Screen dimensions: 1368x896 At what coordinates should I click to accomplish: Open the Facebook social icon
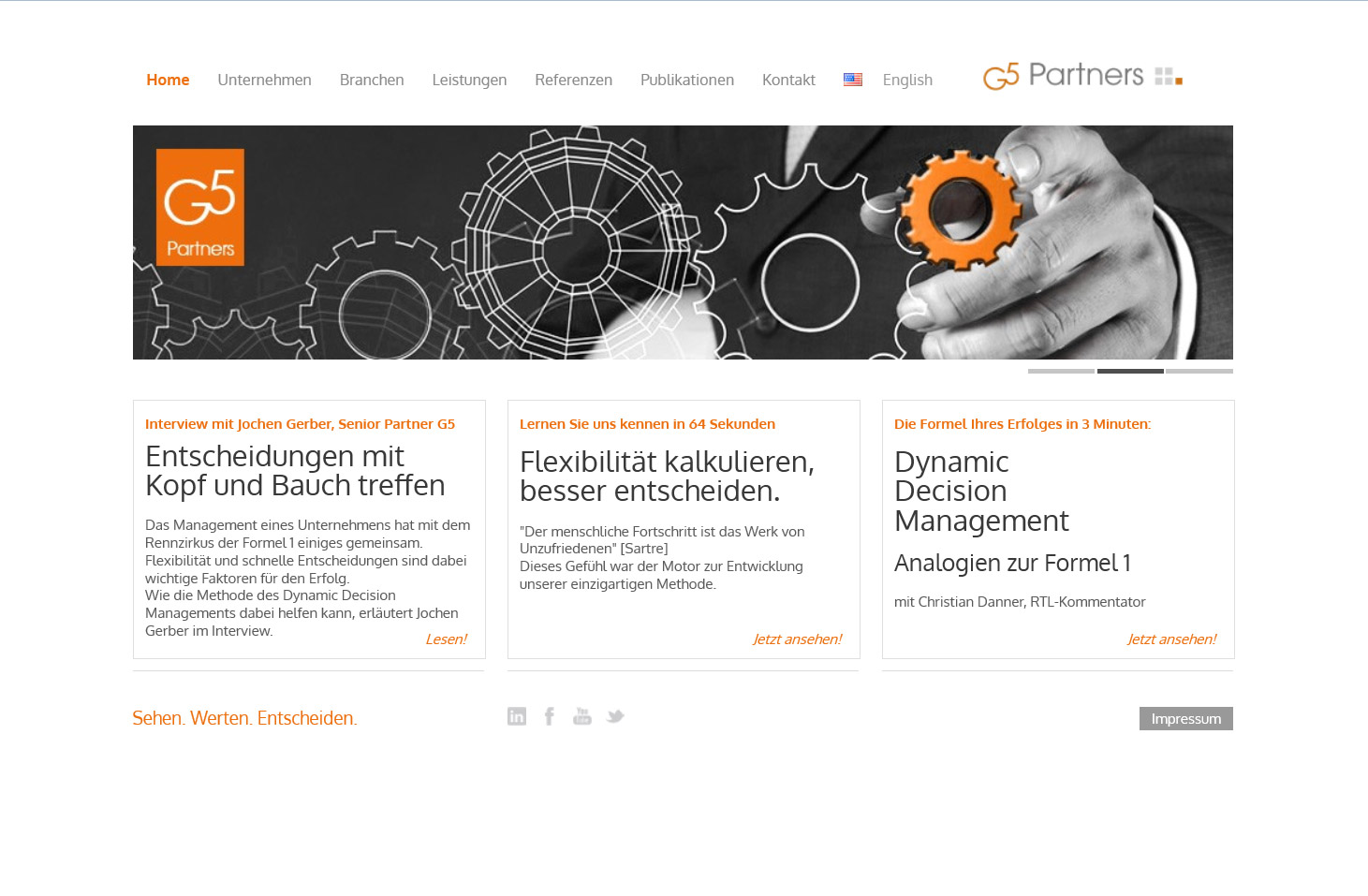(x=550, y=716)
